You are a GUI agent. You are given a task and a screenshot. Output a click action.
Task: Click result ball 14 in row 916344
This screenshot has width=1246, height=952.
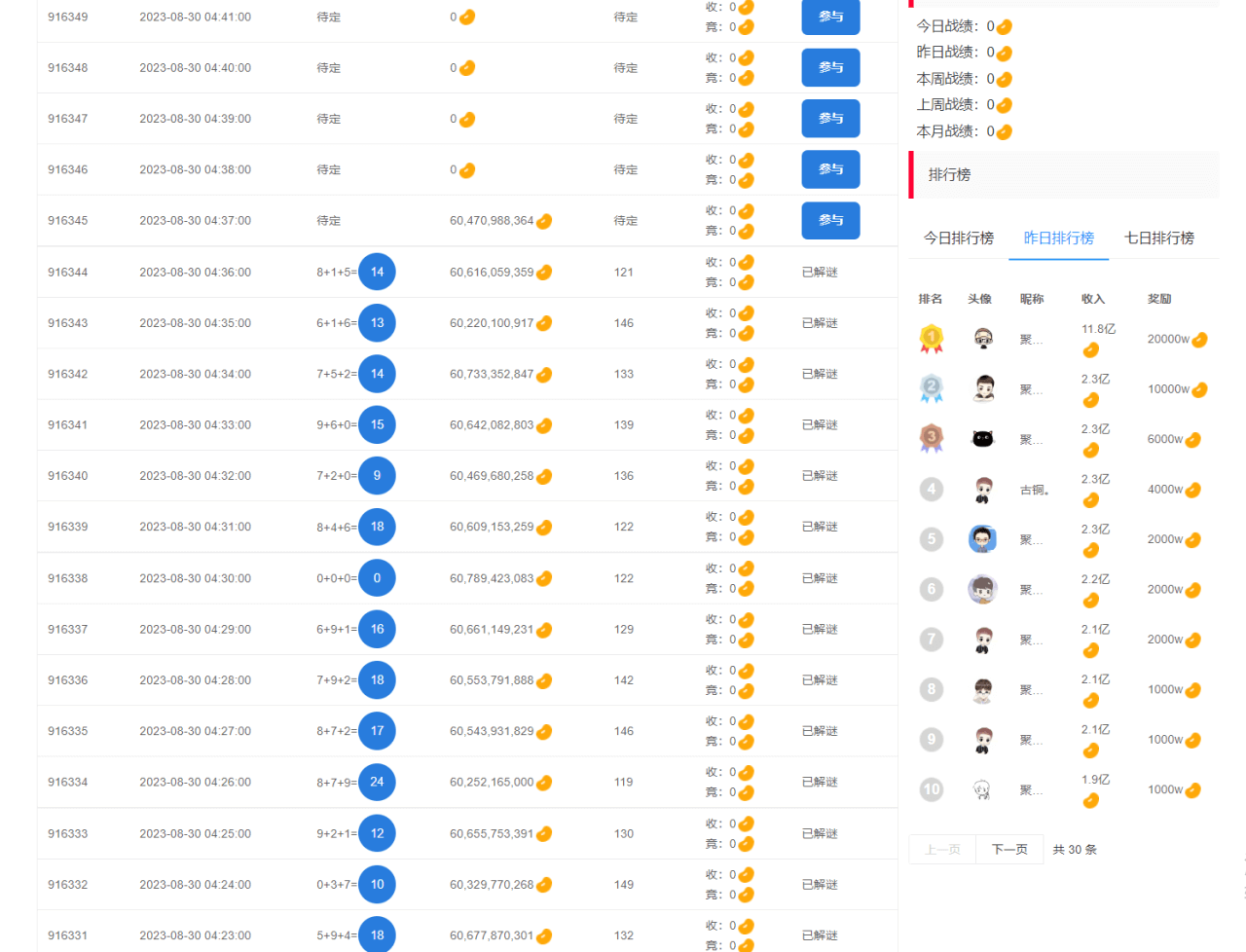(x=377, y=272)
